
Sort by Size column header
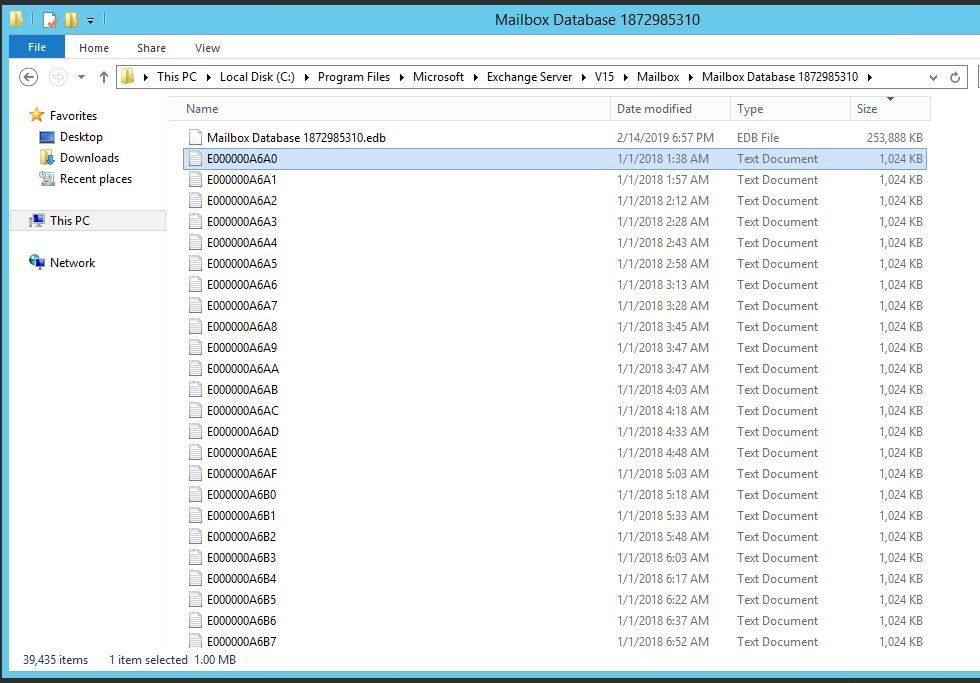tap(890, 109)
